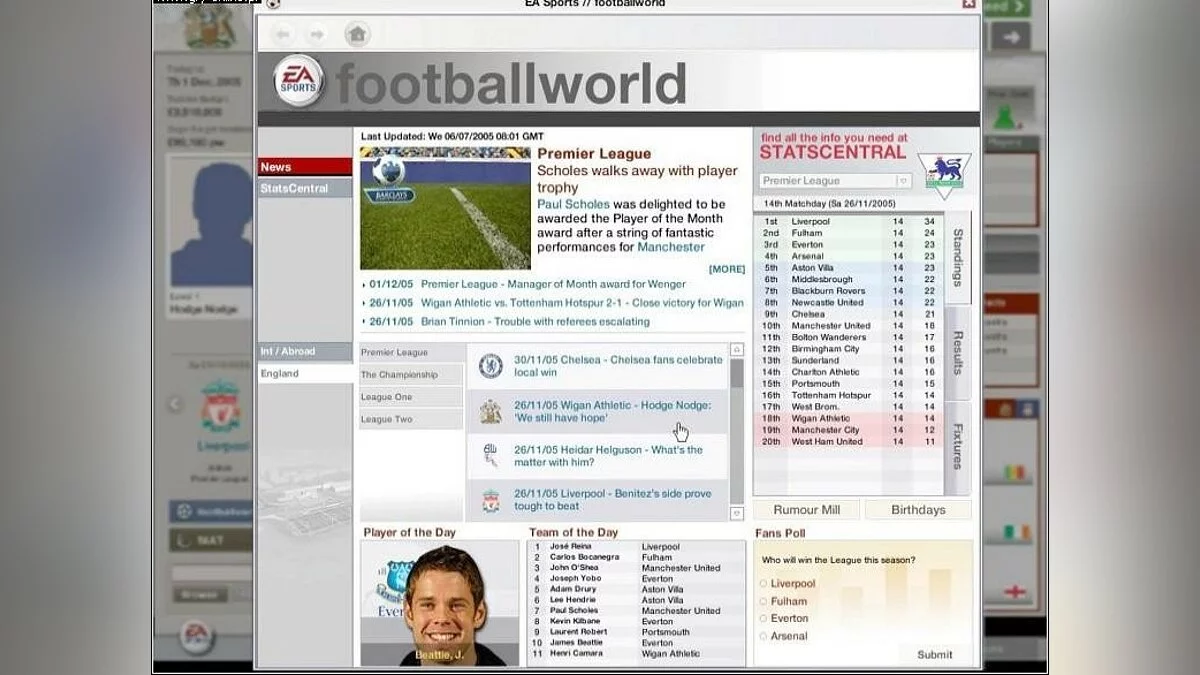Image resolution: width=1200 pixels, height=675 pixels.
Task: Click the Heidar Helguson story club badge
Action: click(x=490, y=456)
